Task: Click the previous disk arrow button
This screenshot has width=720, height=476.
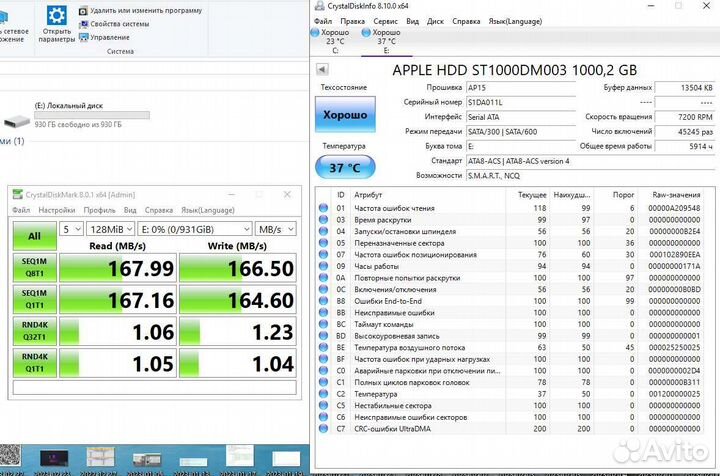Action: pyautogui.click(x=322, y=69)
